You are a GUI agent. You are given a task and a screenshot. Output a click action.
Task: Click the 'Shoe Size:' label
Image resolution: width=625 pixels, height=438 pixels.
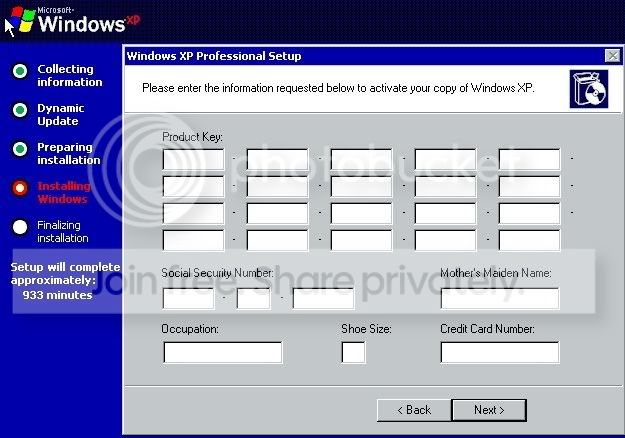(x=366, y=329)
